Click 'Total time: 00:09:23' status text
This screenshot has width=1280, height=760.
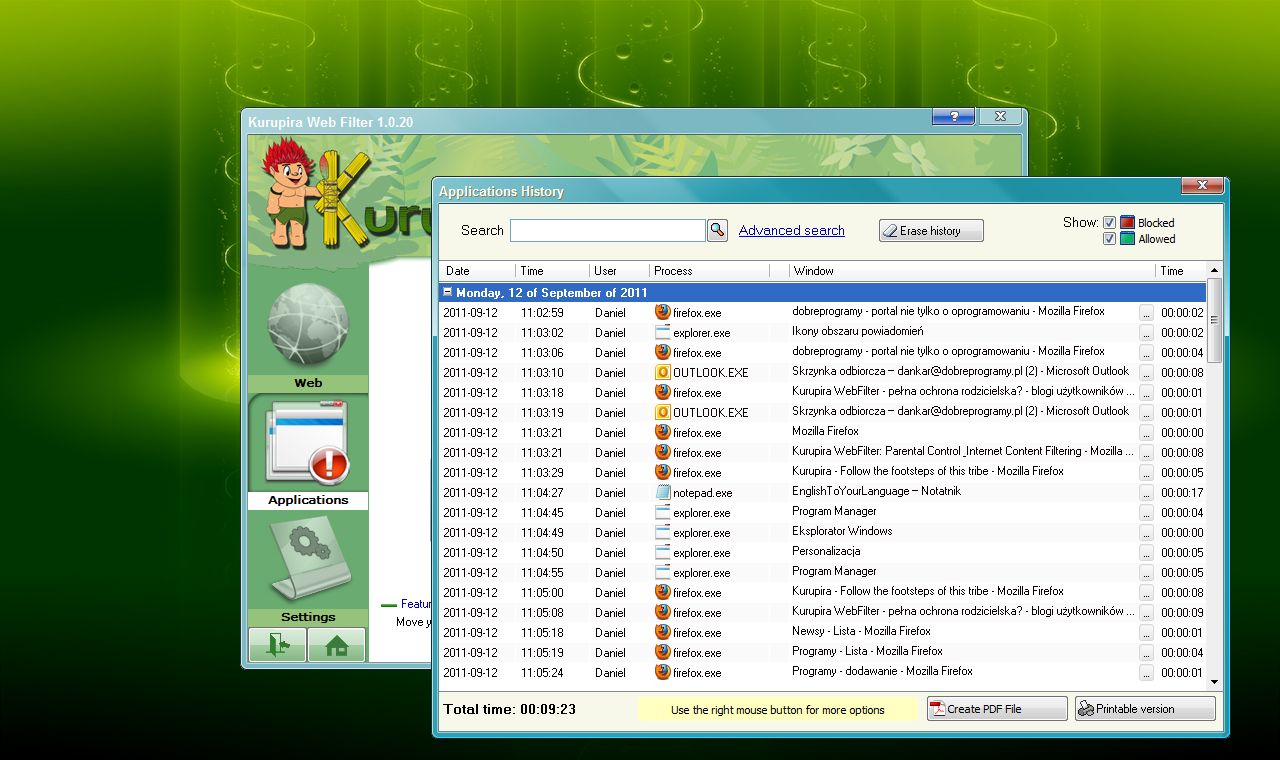tap(509, 709)
